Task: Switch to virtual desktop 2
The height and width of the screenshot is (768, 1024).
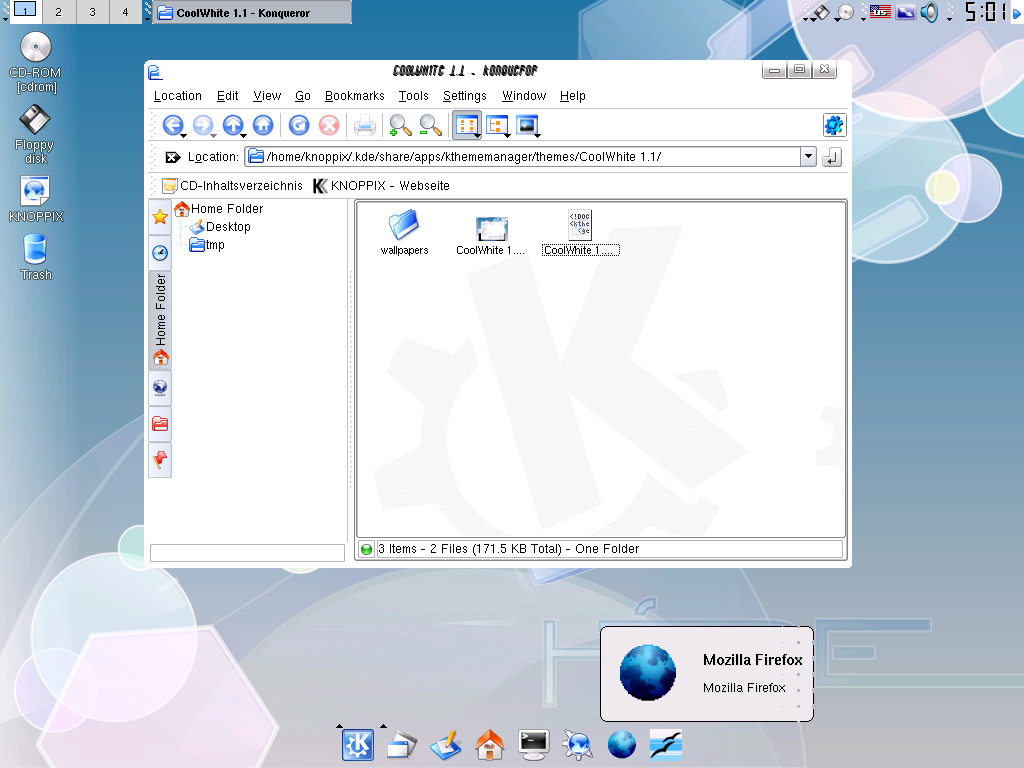Action: click(x=59, y=12)
